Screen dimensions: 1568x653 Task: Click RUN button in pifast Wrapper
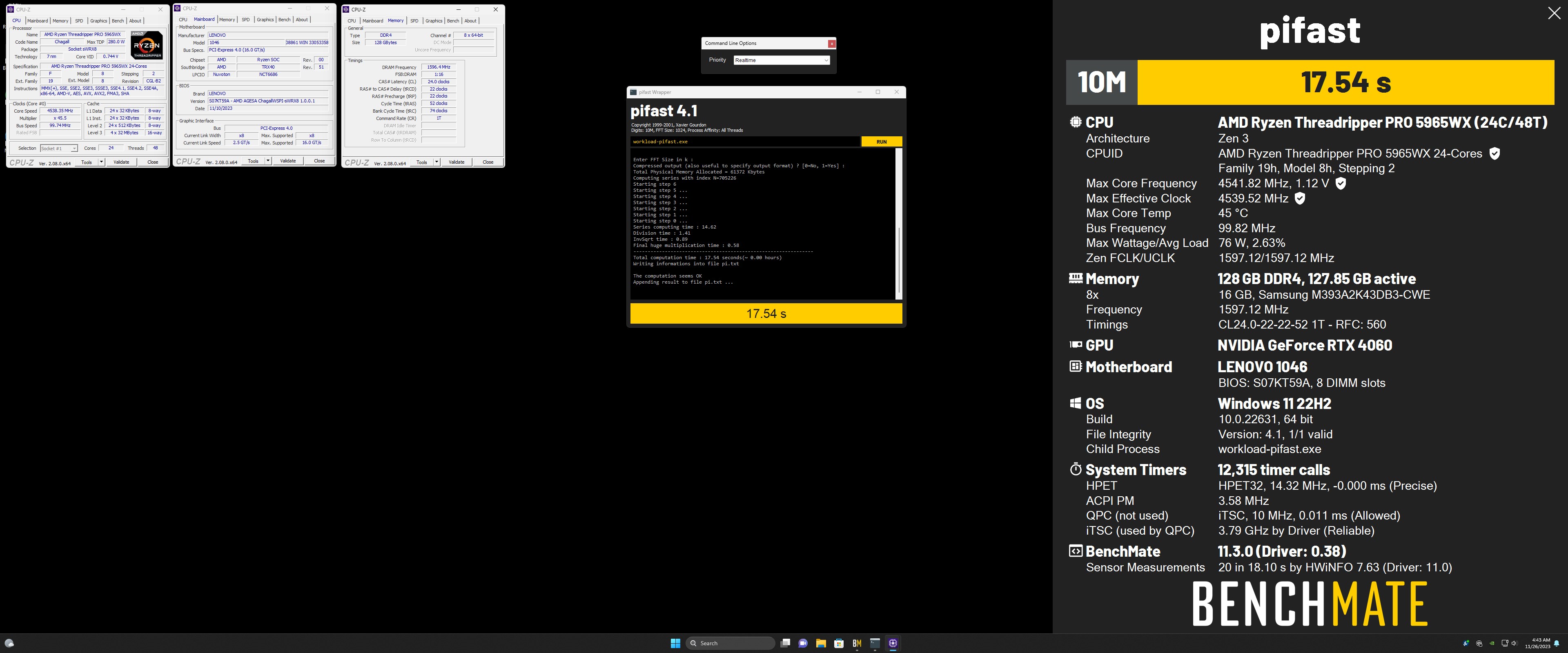tap(882, 141)
